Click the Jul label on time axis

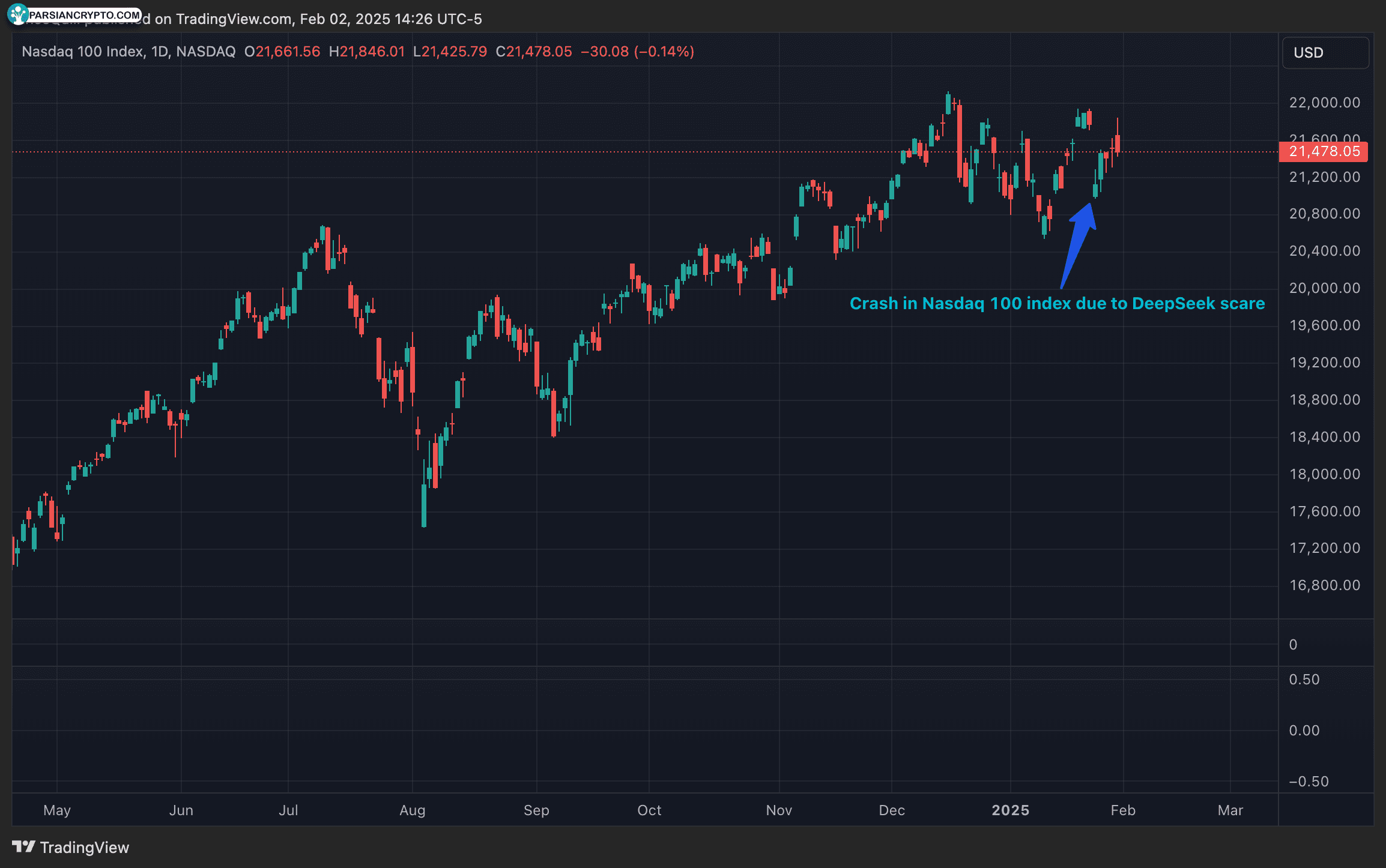(288, 810)
